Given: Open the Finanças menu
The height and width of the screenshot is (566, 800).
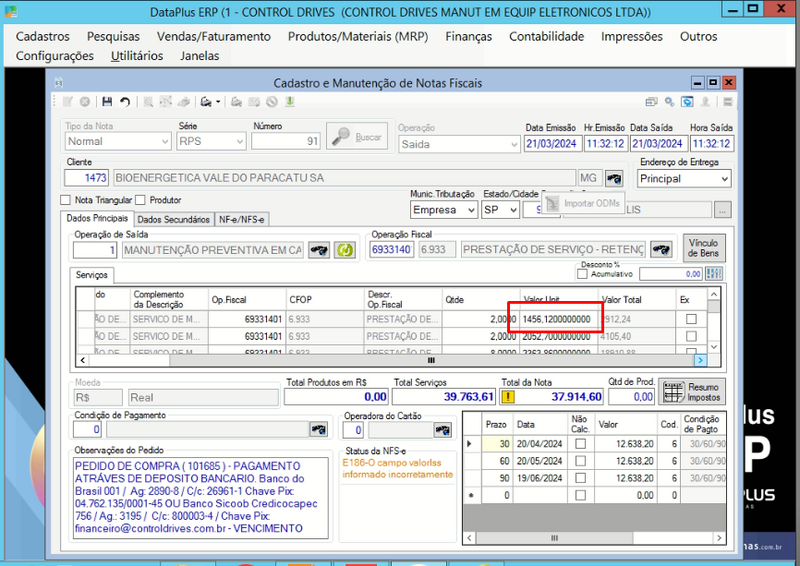Looking at the screenshot, I should pyautogui.click(x=468, y=37).
